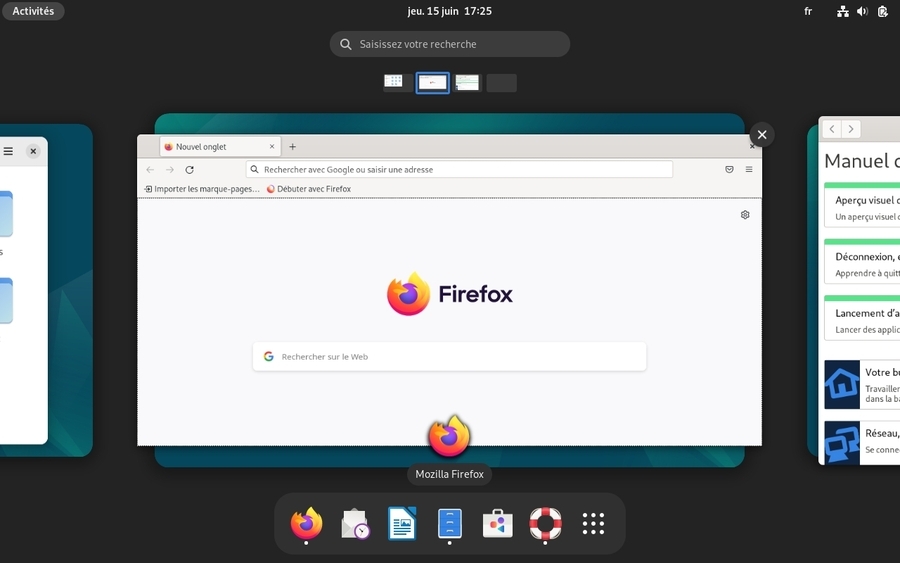Screen dimensions: 900x563
Task: Open Lancement d'applications card in Help
Action: pyautogui.click(x=862, y=317)
